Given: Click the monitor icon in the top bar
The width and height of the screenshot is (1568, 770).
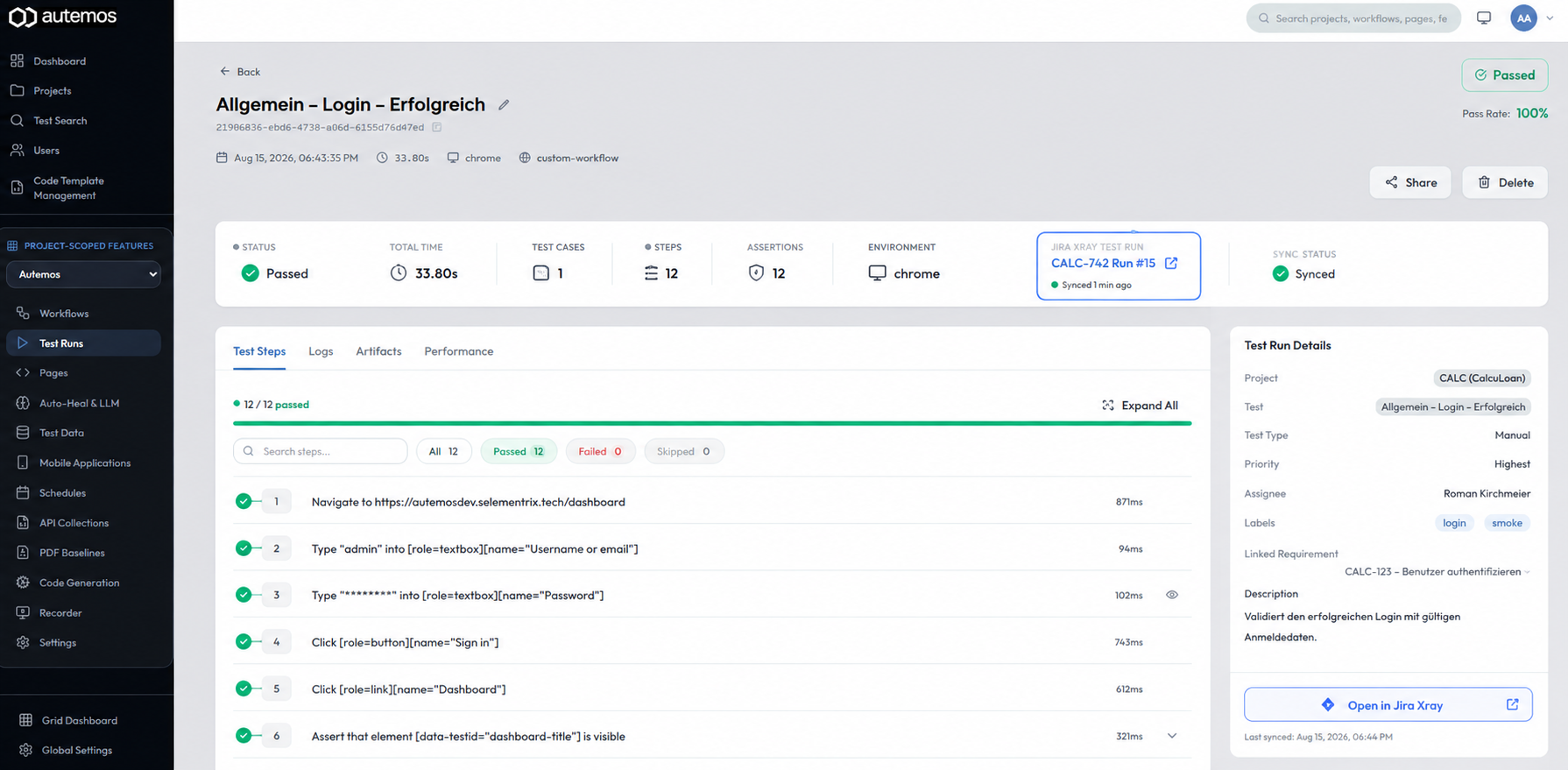Looking at the screenshot, I should (1484, 18).
